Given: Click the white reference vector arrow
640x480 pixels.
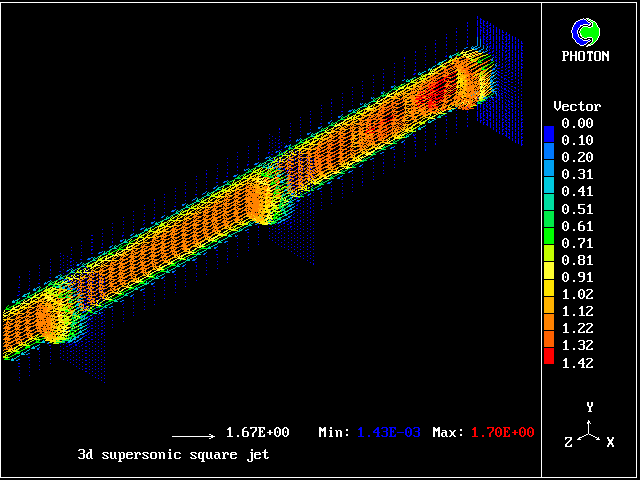Looking at the screenshot, I should click(193, 436).
